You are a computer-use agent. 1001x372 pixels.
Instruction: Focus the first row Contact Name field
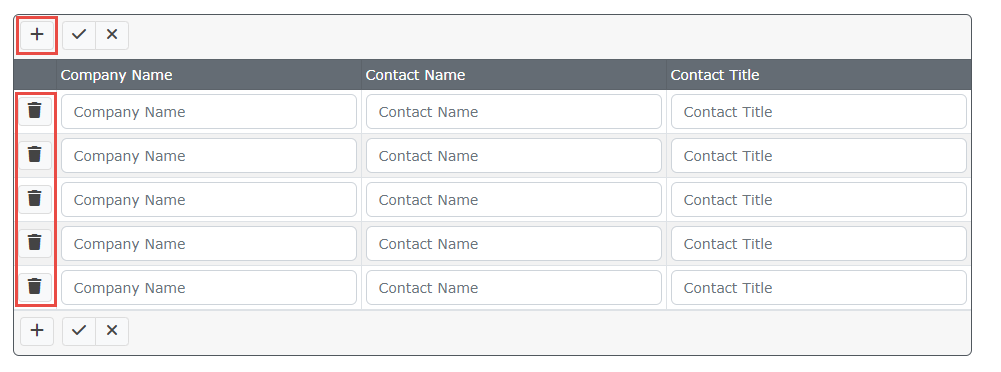pos(514,112)
